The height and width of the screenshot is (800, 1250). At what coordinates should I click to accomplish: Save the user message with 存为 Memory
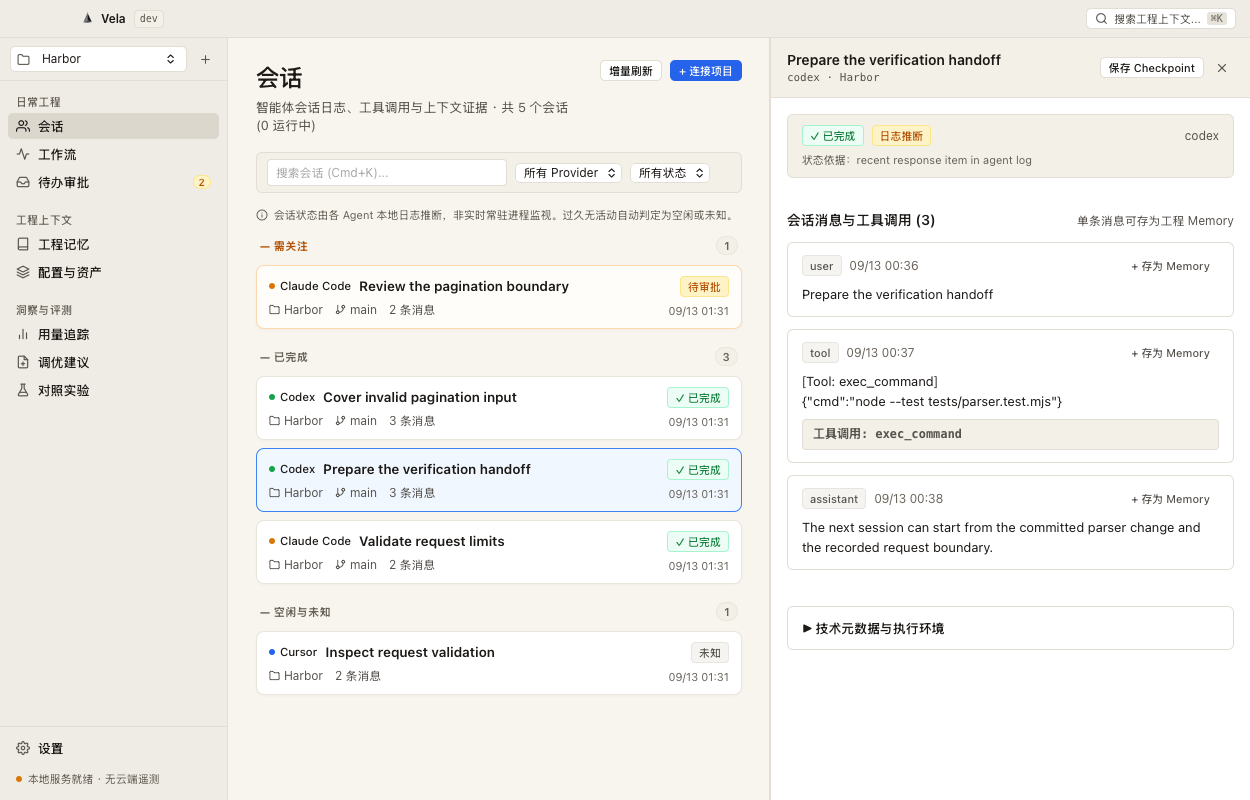tap(1170, 266)
